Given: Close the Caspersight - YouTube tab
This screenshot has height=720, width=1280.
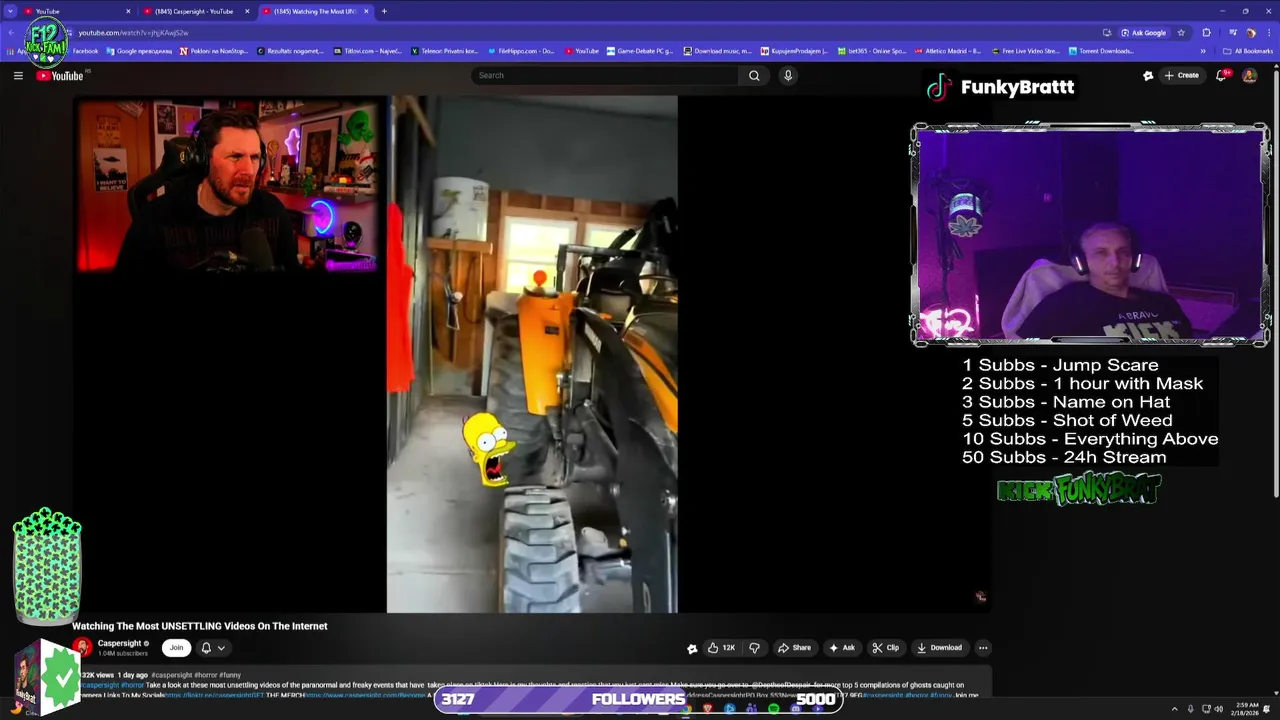Looking at the screenshot, I should pos(247,11).
